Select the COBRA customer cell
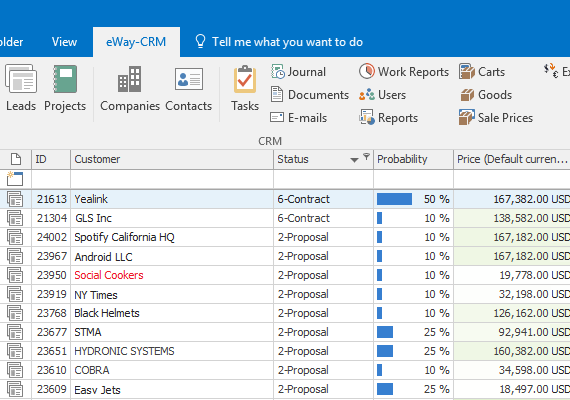Viewport: 570px width, 400px height. pyautogui.click(x=172, y=370)
